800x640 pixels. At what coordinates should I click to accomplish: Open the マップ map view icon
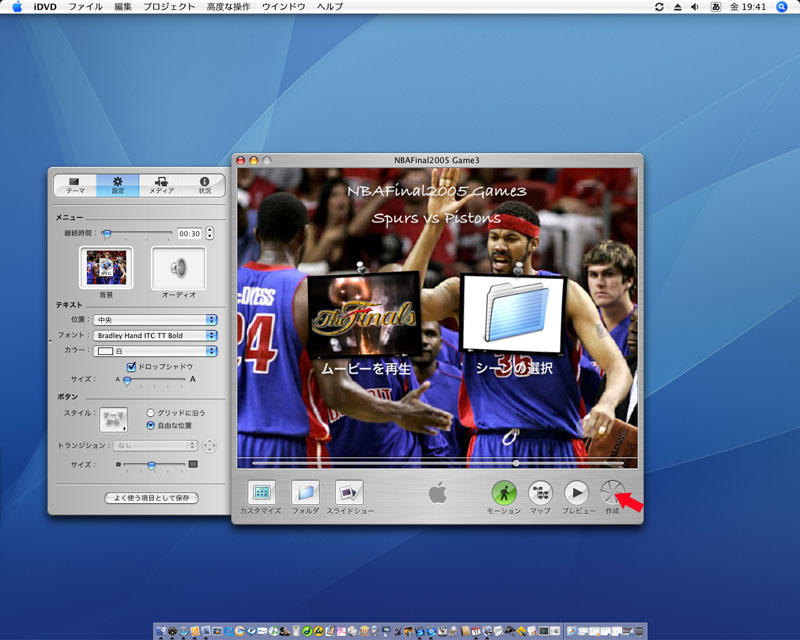540,492
